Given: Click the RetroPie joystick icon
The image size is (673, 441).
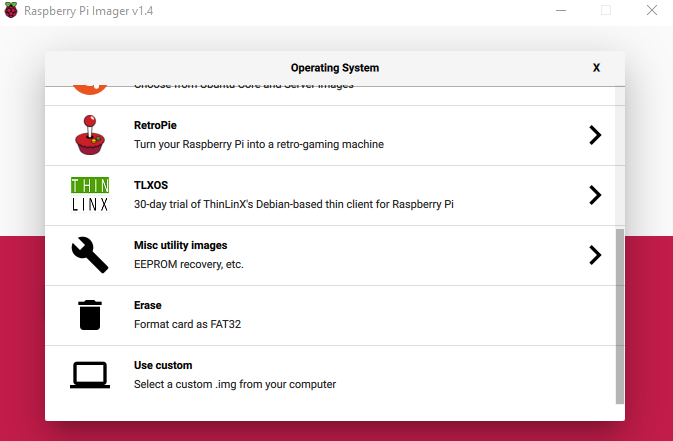Looking at the screenshot, I should (90, 135).
